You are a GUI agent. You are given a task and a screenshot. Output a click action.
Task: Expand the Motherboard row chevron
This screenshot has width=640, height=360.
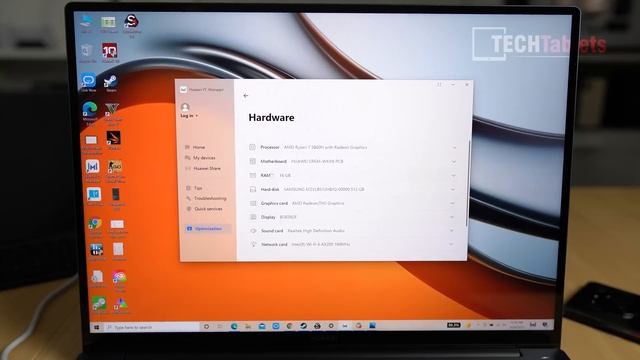454,162
